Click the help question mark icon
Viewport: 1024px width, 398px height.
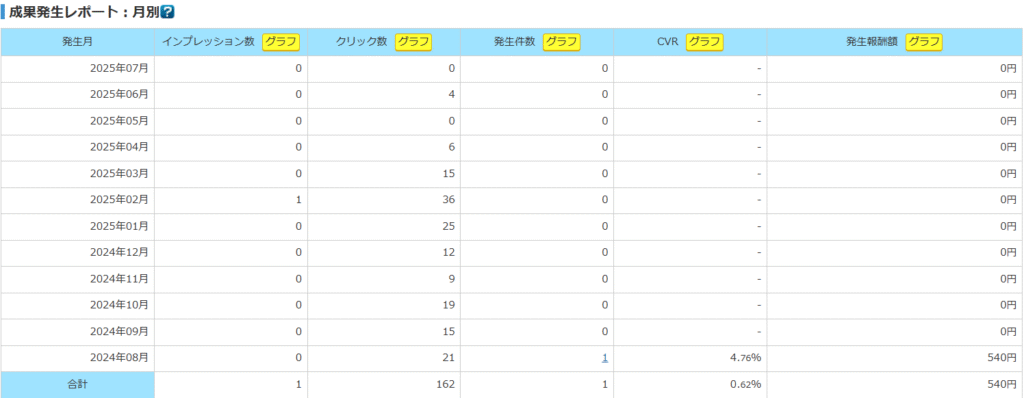167,12
